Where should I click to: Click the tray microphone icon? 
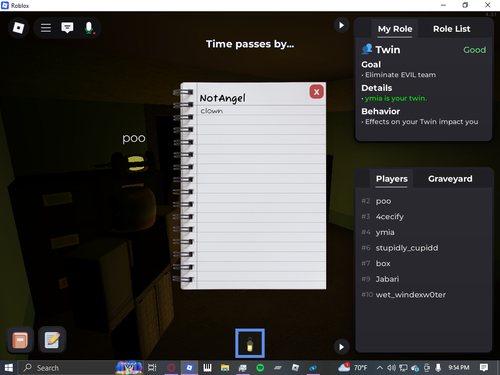pos(438,368)
